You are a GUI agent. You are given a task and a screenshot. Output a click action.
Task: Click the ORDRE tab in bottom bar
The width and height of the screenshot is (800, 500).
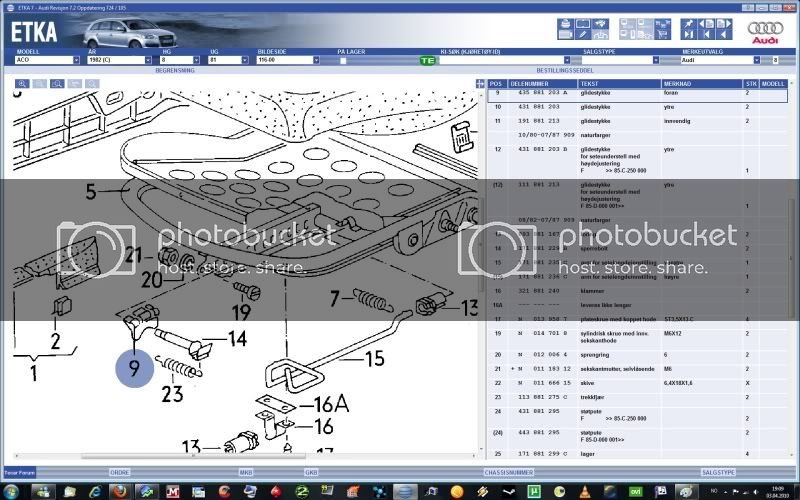click(x=119, y=471)
